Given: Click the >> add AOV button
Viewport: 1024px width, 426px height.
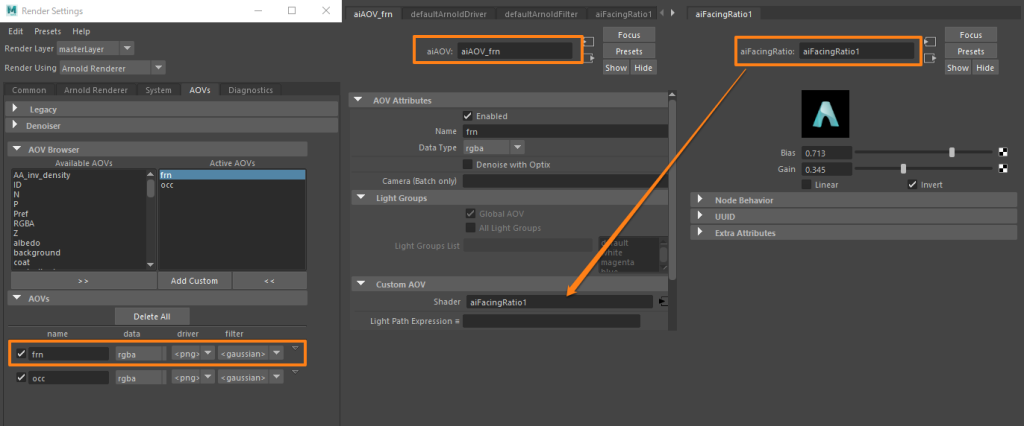Looking at the screenshot, I should click(x=83, y=281).
